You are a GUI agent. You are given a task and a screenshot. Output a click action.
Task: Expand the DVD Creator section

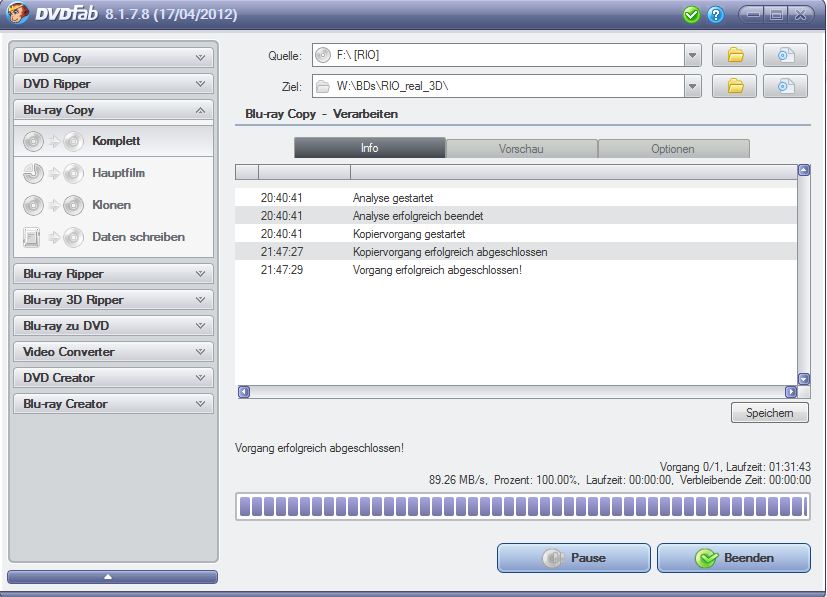tap(113, 378)
